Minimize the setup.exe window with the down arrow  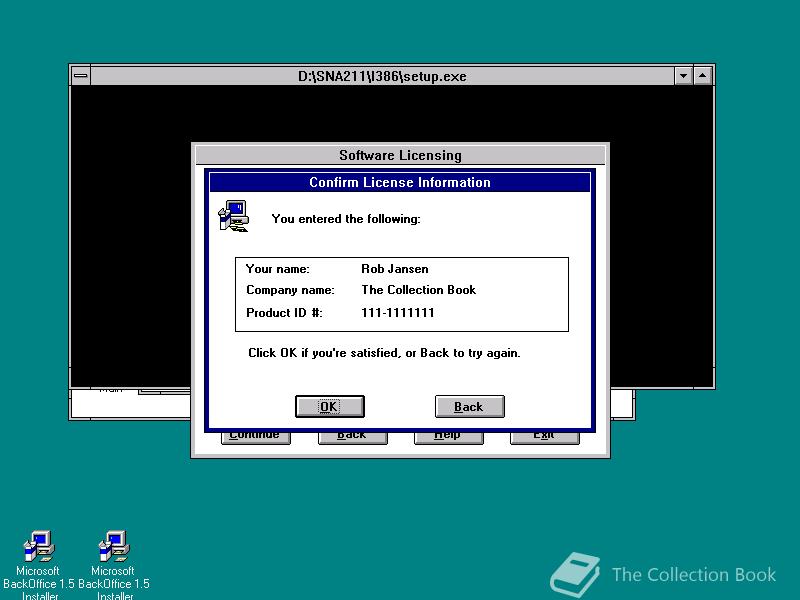pyautogui.click(x=683, y=76)
